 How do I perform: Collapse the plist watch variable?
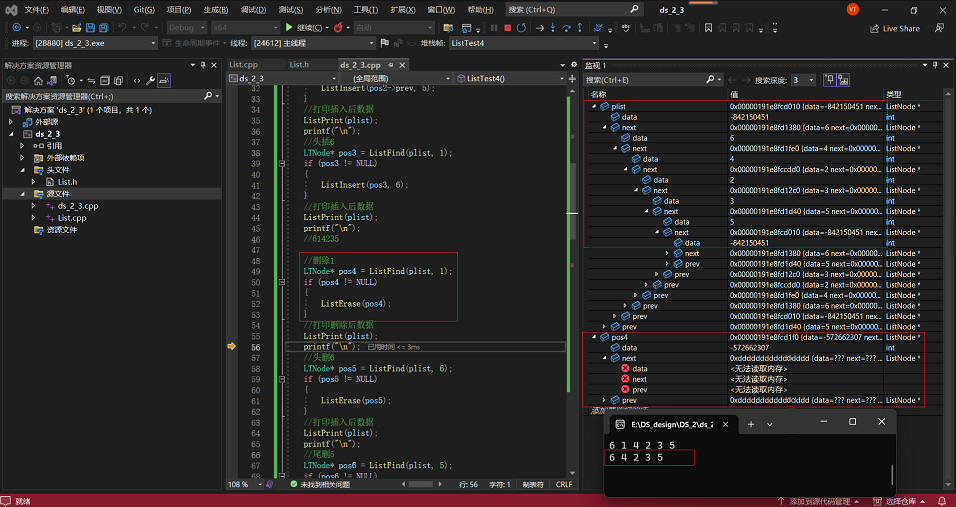click(x=594, y=107)
